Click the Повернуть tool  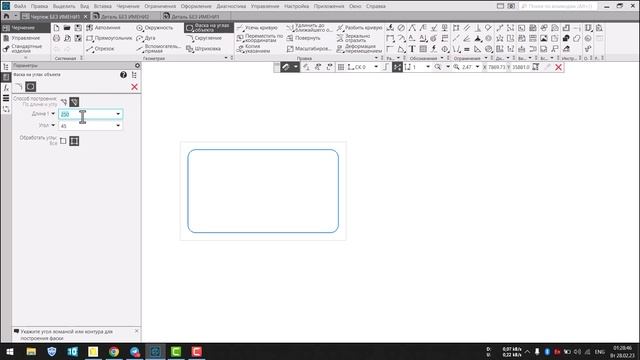[303, 38]
